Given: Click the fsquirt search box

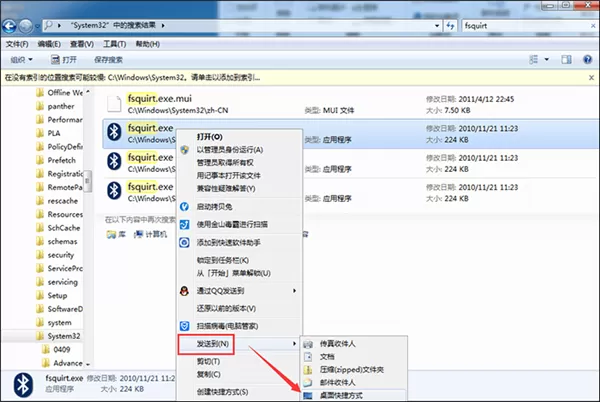Looking at the screenshot, I should point(524,26).
